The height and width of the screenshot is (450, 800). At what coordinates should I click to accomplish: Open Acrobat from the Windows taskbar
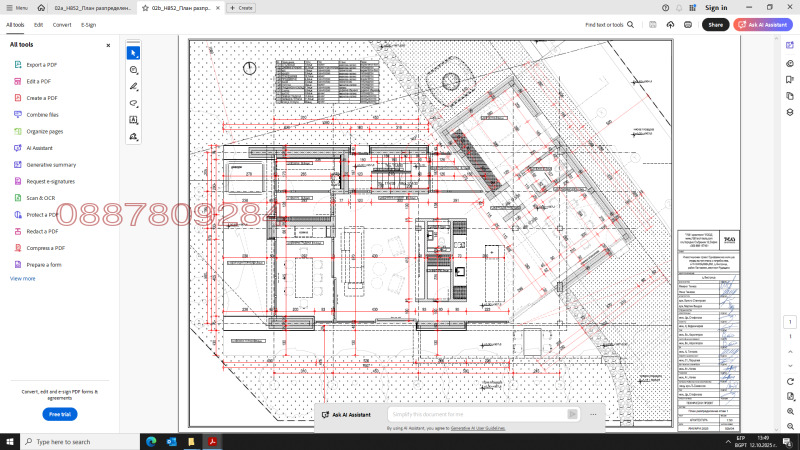(213, 441)
